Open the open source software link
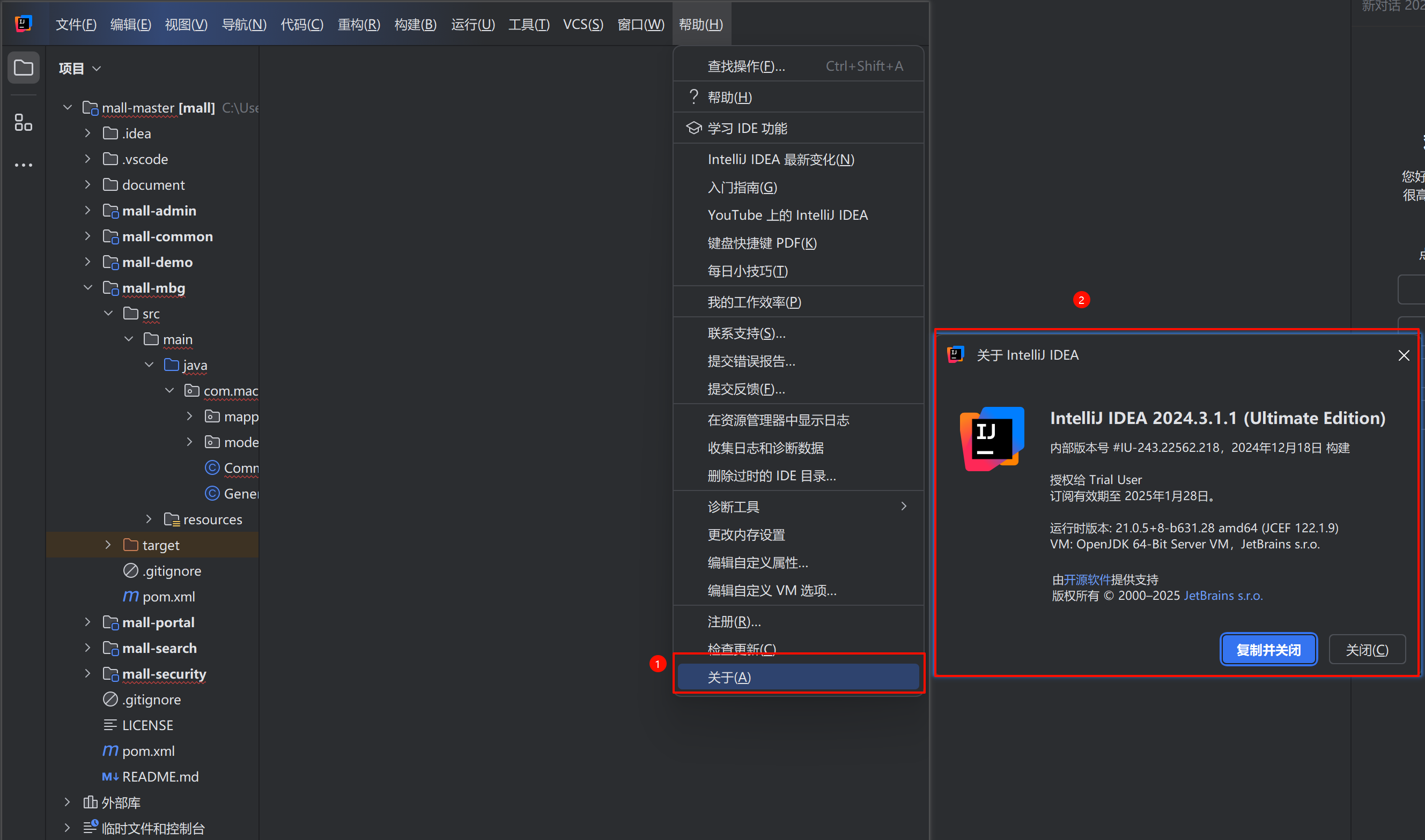The image size is (1425, 840). 1087,579
